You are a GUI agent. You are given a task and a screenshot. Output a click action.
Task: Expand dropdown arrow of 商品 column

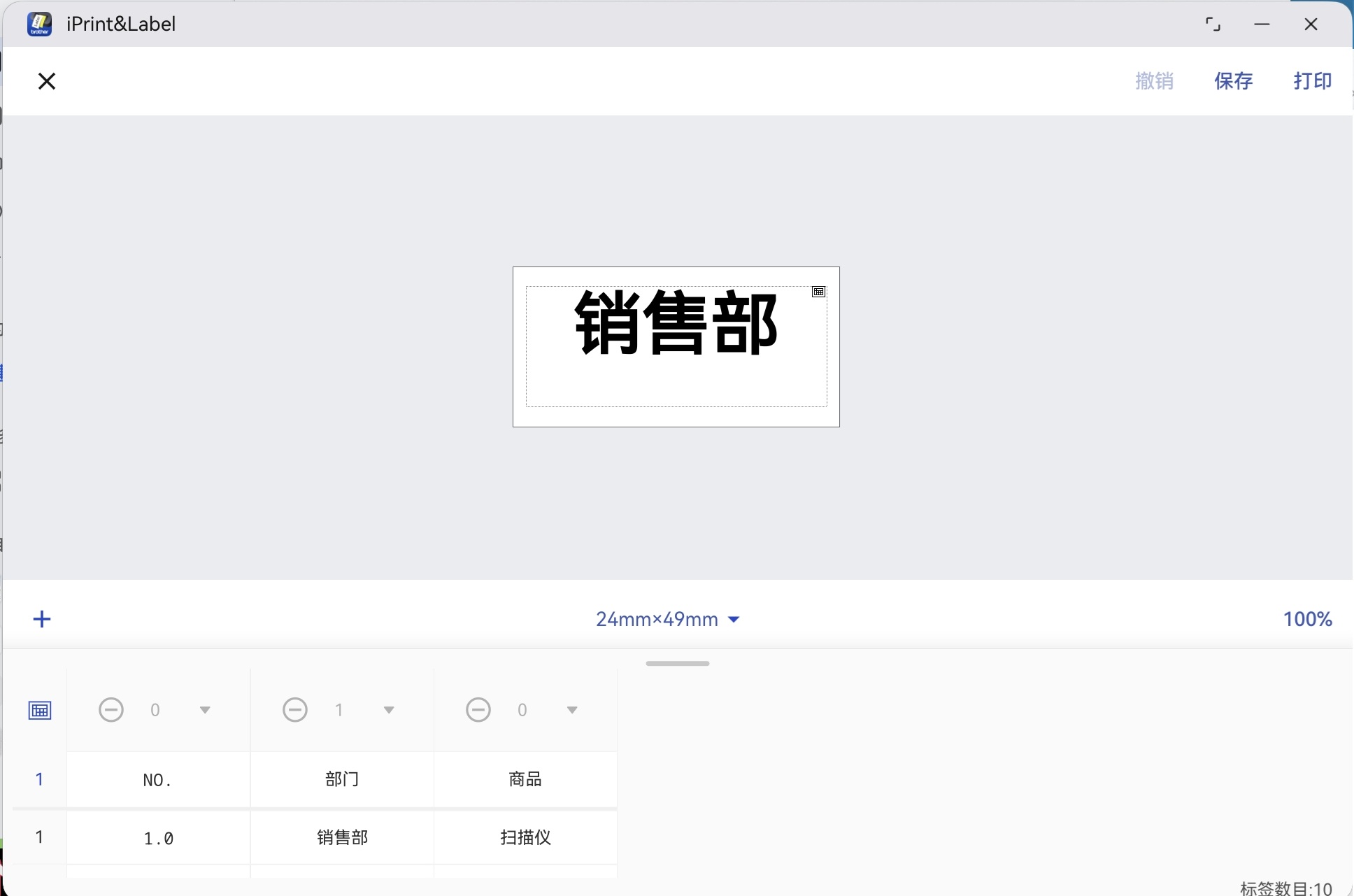click(x=572, y=710)
